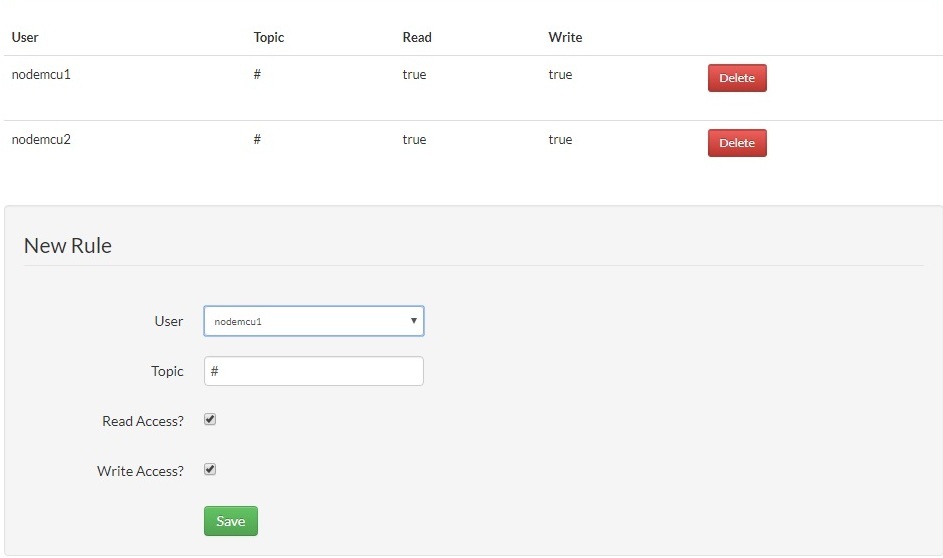Save the new rule

pos(231,521)
